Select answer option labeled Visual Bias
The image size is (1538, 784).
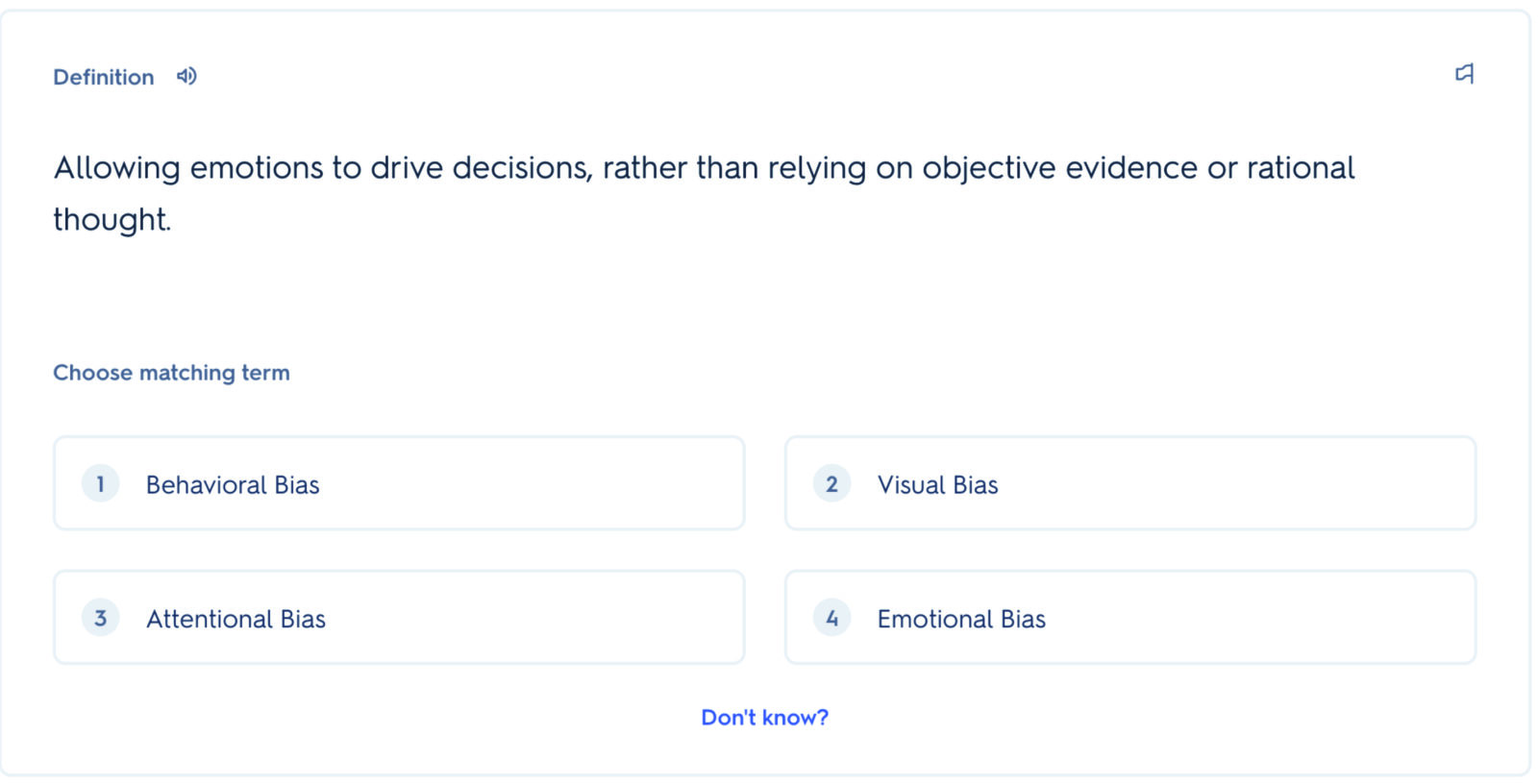coord(1130,483)
